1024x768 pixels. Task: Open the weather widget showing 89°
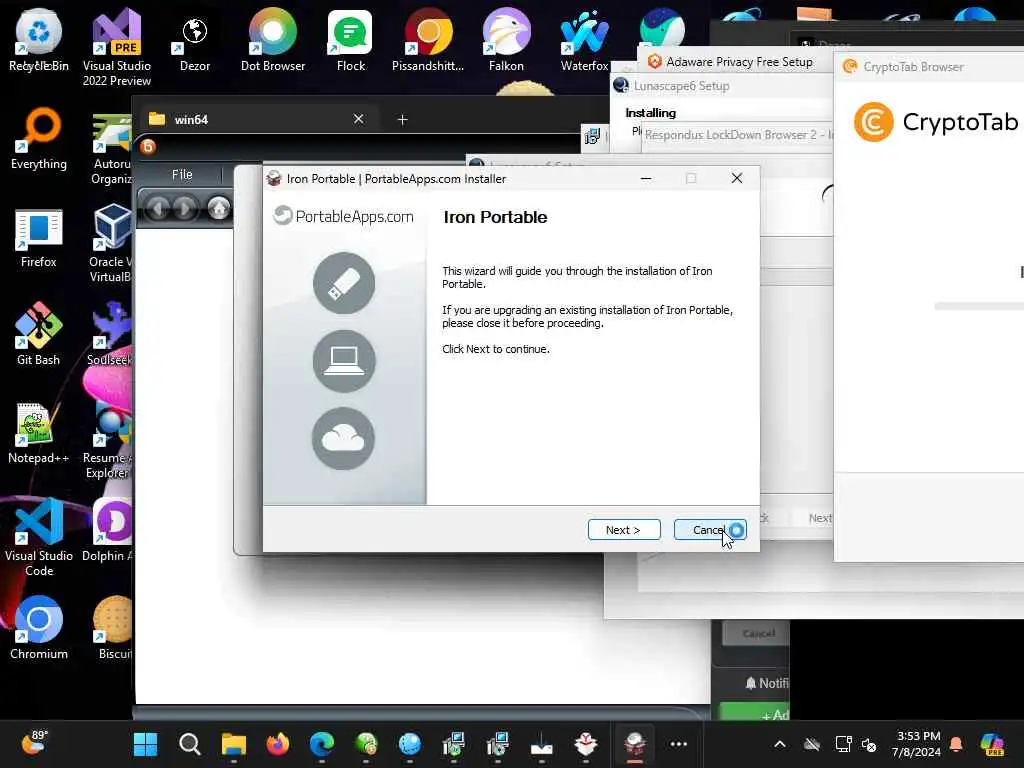(34, 743)
